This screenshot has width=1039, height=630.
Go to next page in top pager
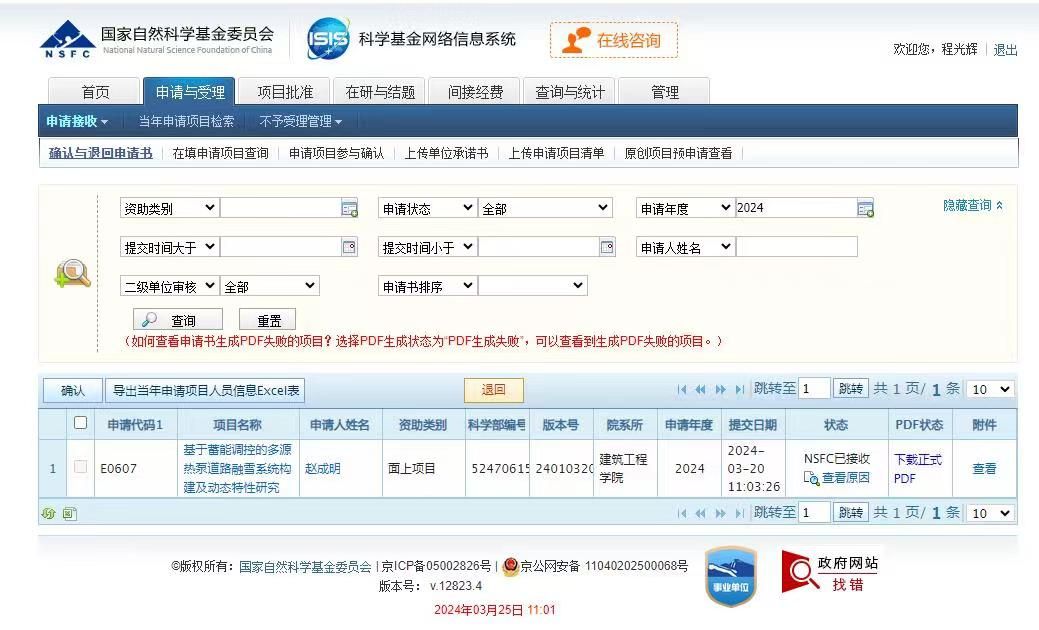[x=720, y=390]
